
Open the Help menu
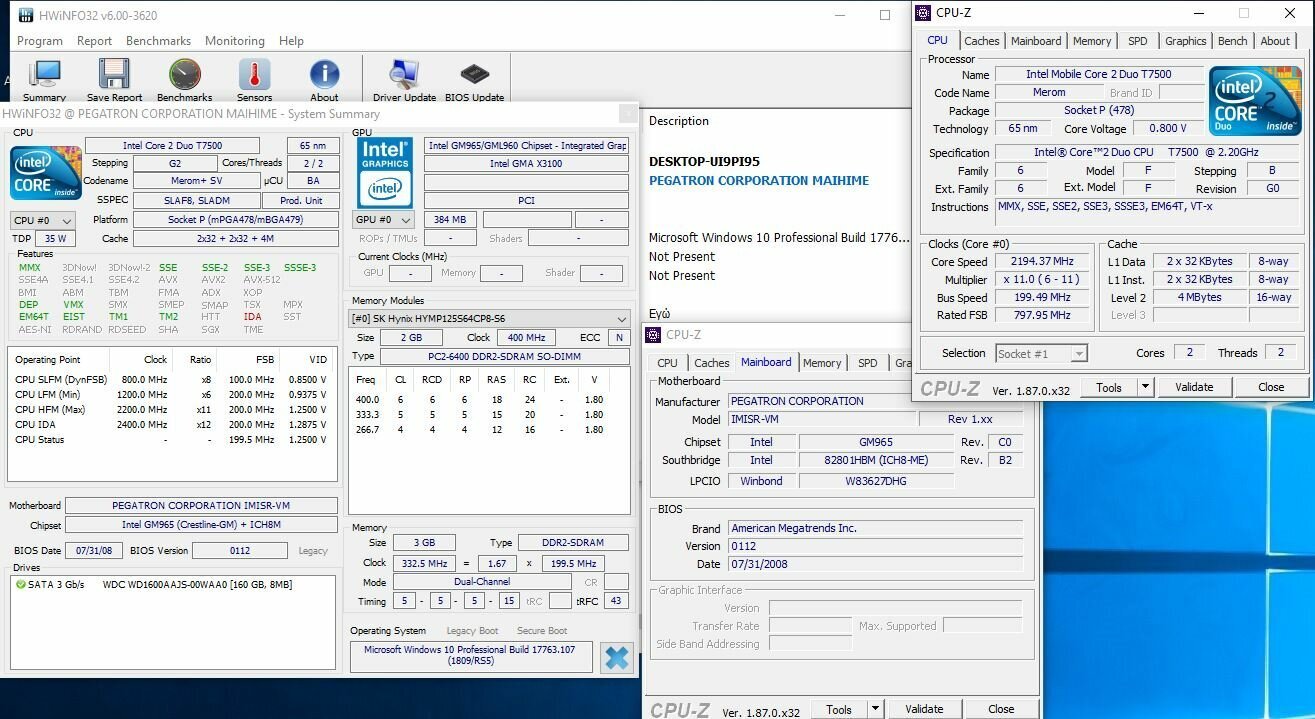pos(291,41)
